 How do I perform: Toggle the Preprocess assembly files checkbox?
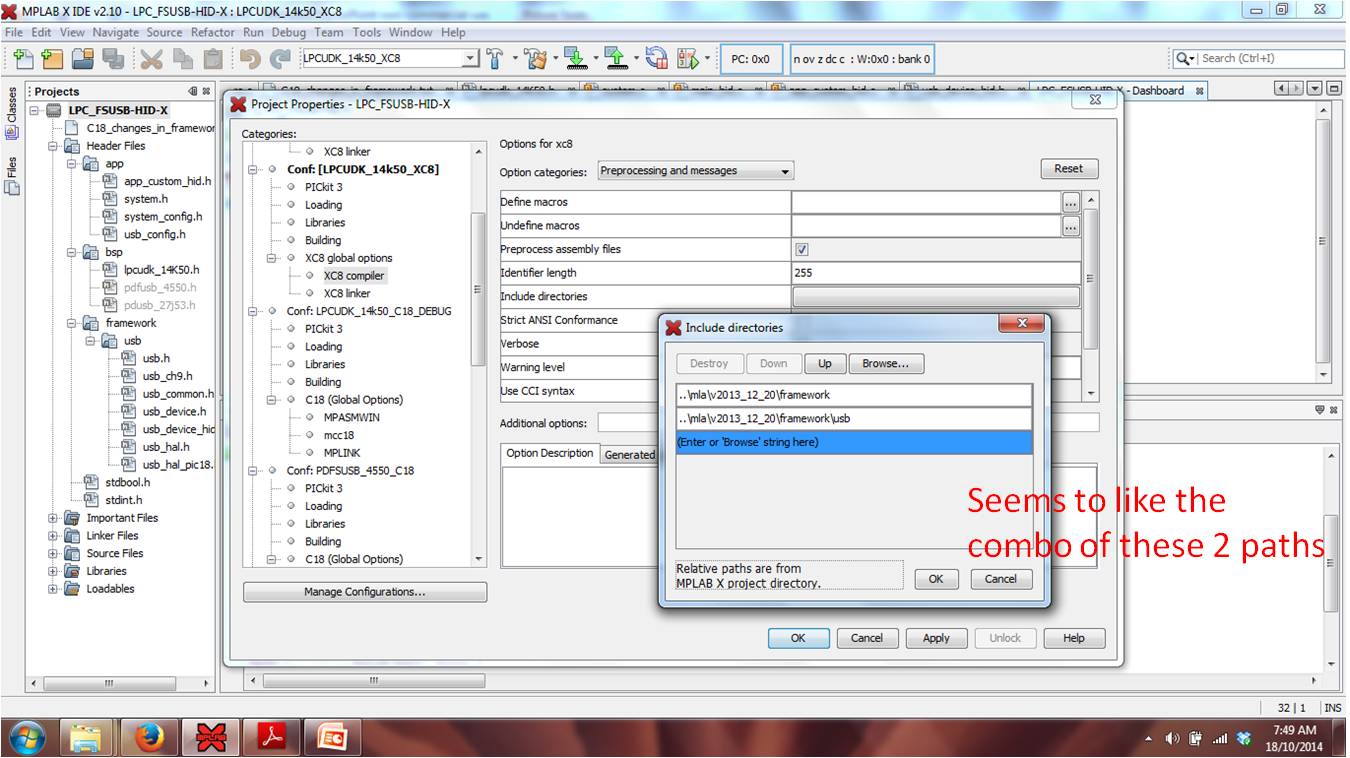click(x=801, y=249)
